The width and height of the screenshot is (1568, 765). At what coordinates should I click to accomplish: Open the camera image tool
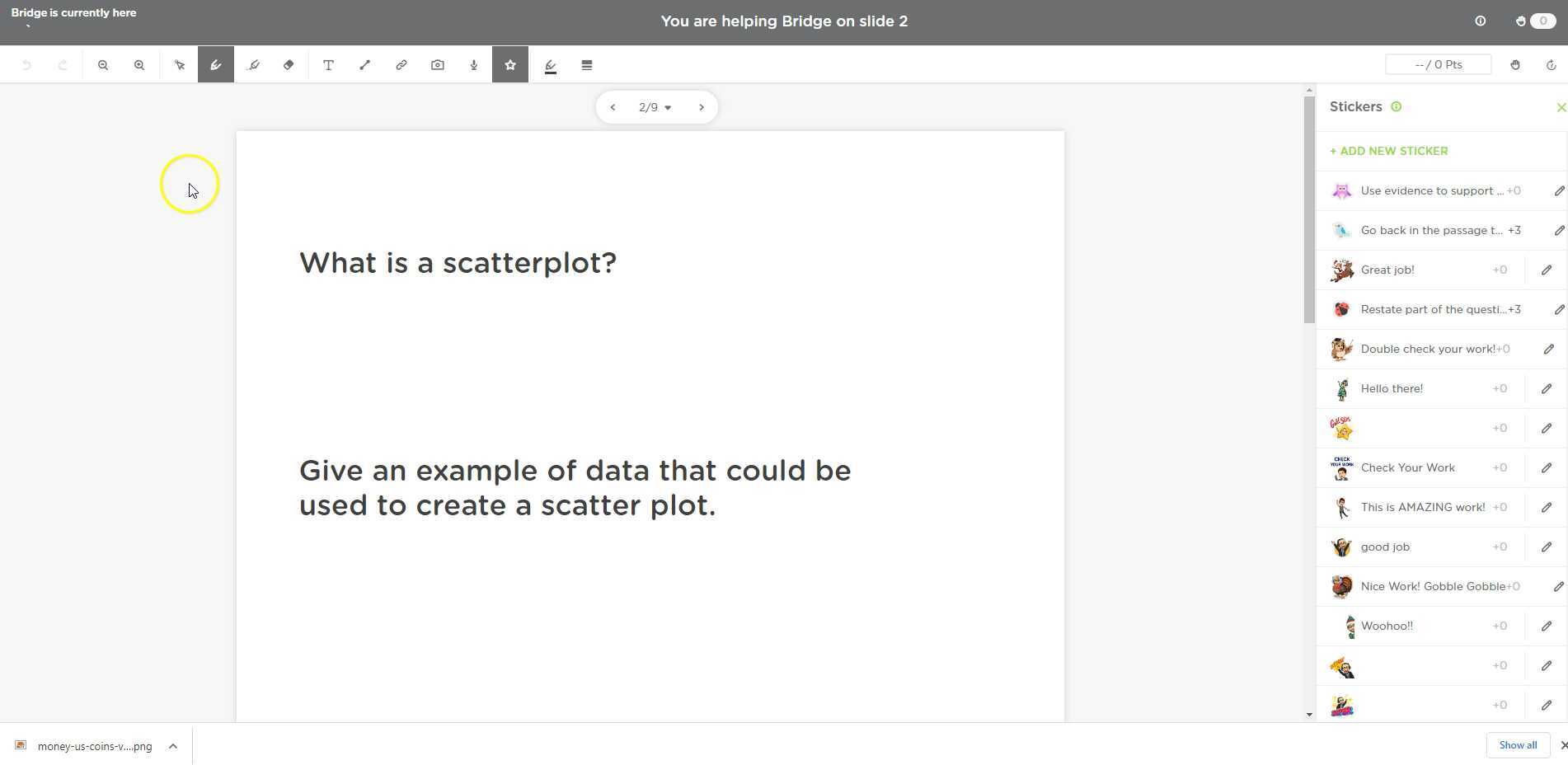[x=437, y=65]
